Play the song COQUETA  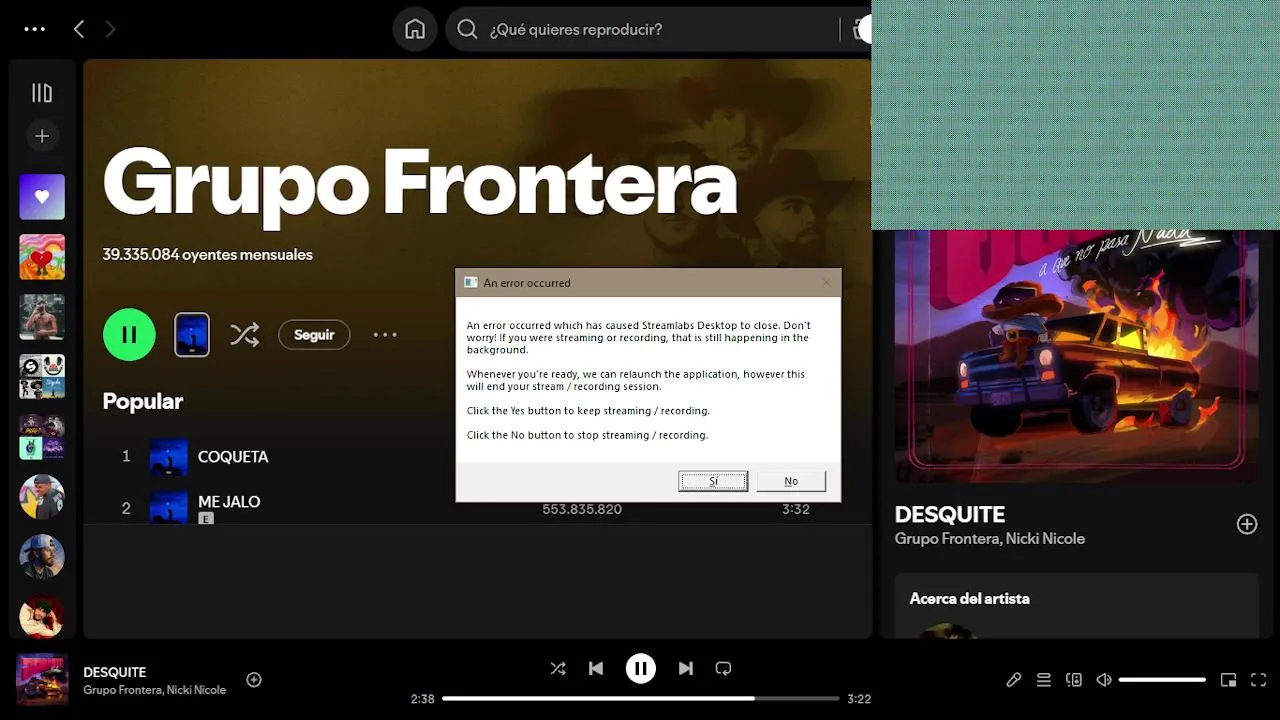(233, 456)
